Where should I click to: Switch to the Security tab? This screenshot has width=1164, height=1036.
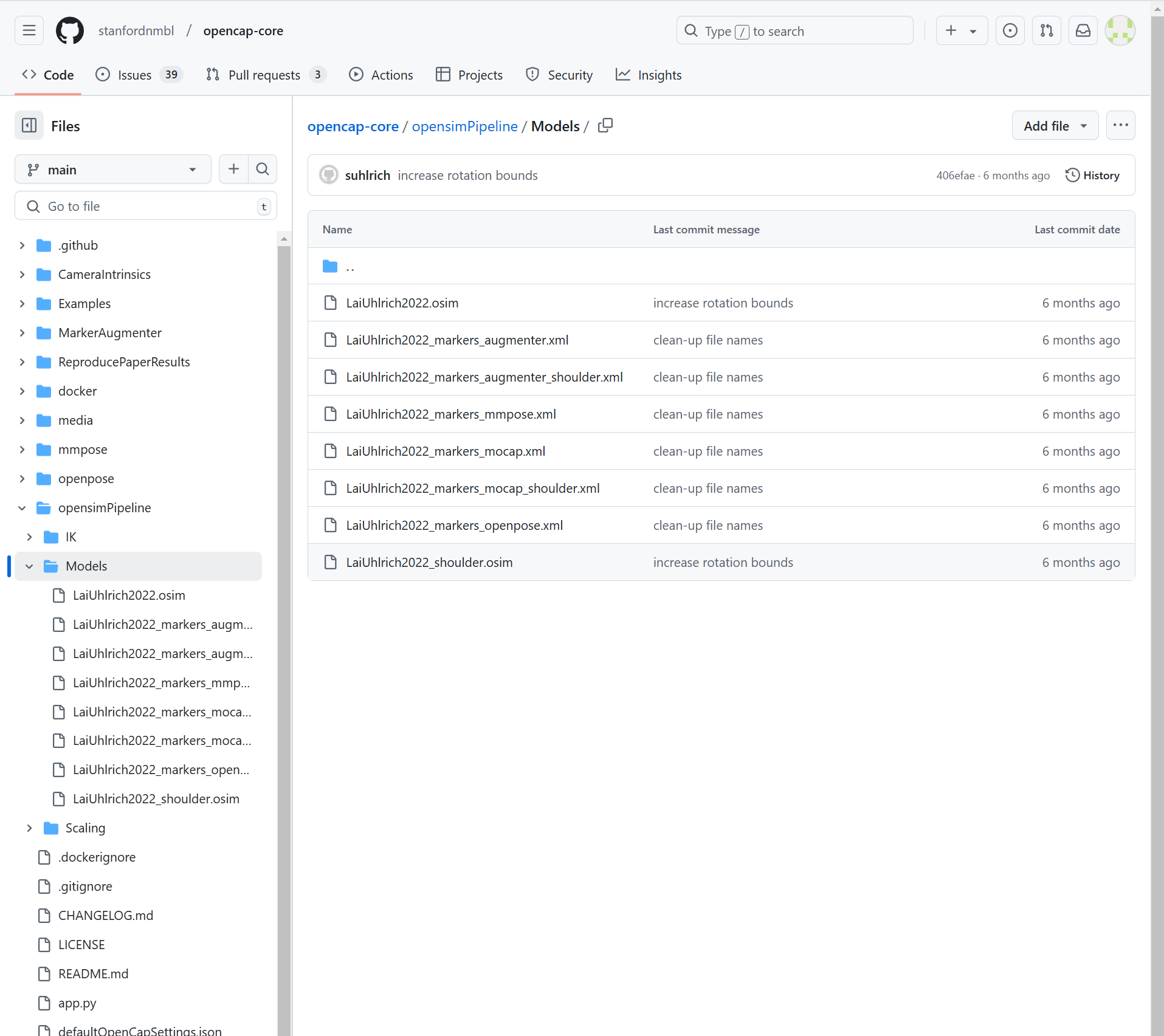[x=559, y=75]
